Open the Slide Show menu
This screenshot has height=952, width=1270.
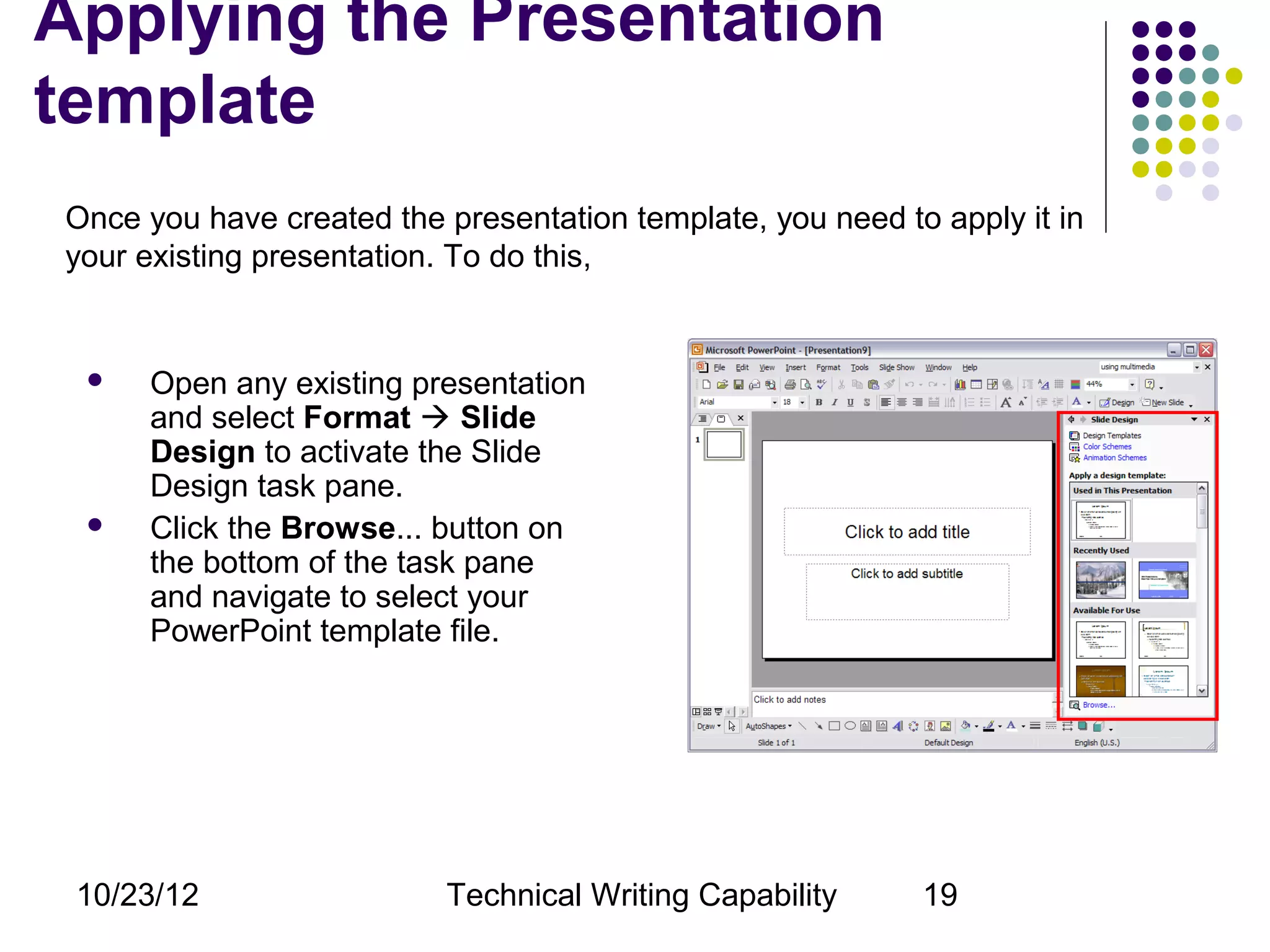point(896,368)
